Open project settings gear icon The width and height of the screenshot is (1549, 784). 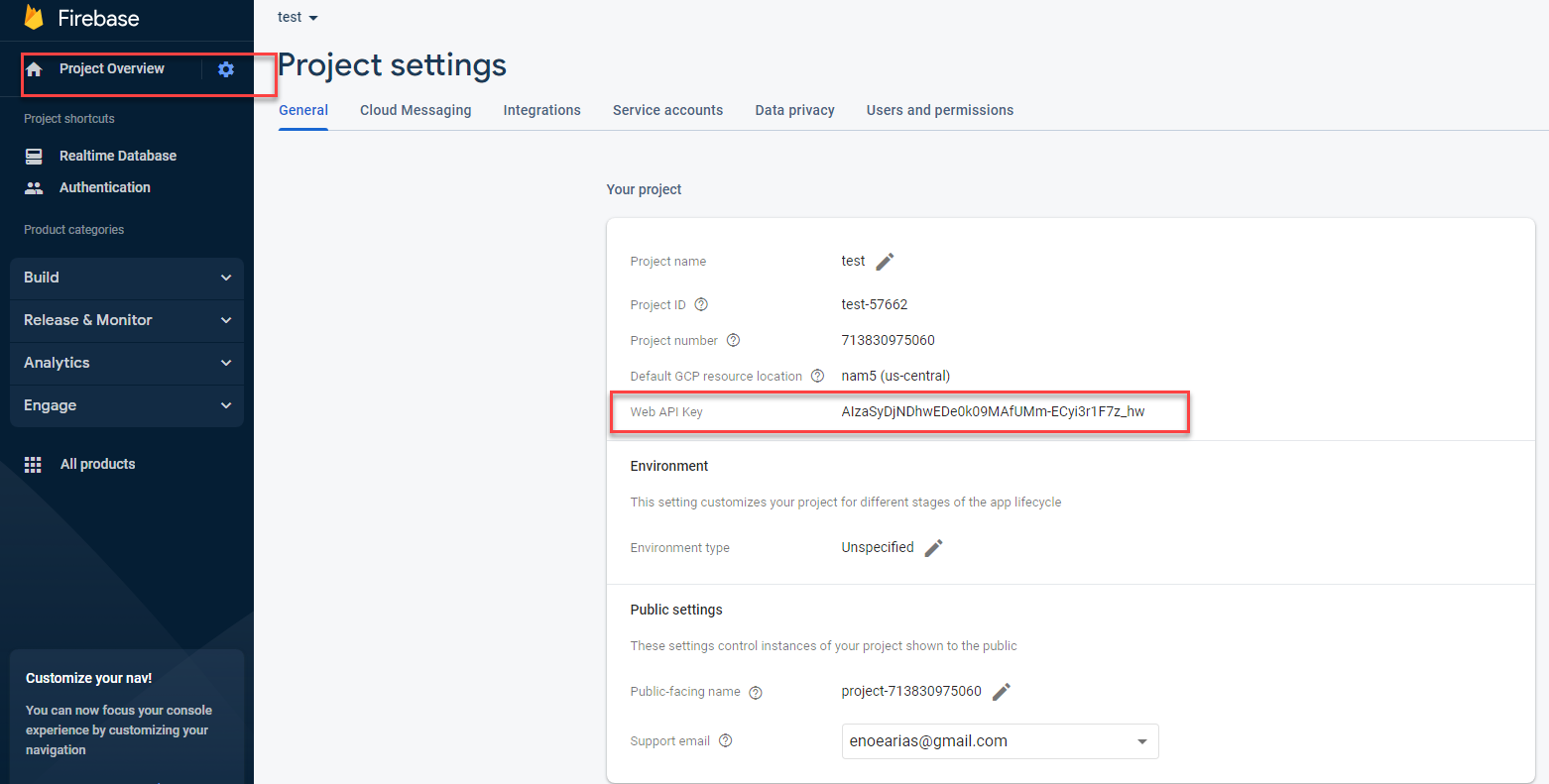226,69
